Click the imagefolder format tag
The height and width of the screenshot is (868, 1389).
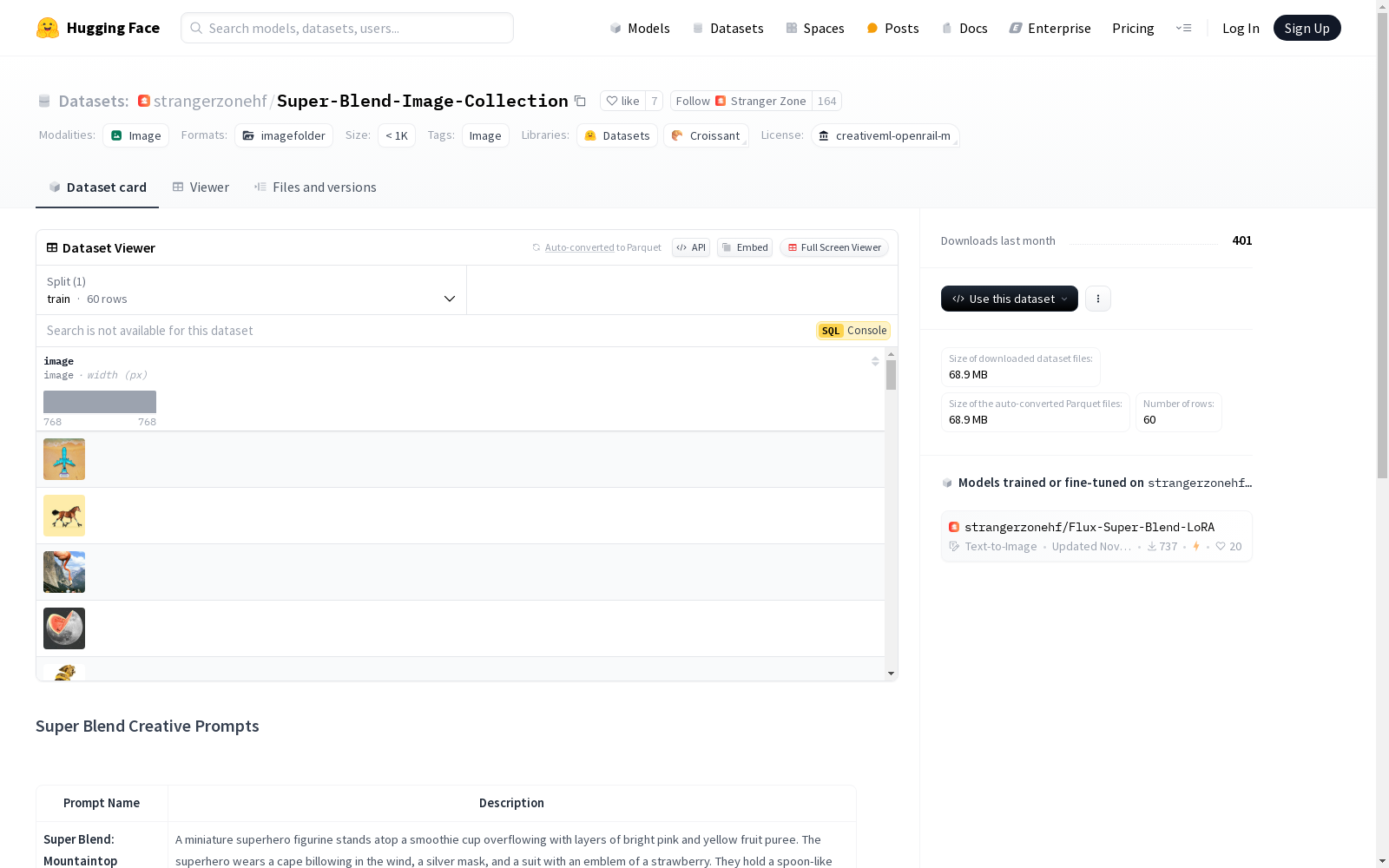pyautogui.click(x=284, y=135)
